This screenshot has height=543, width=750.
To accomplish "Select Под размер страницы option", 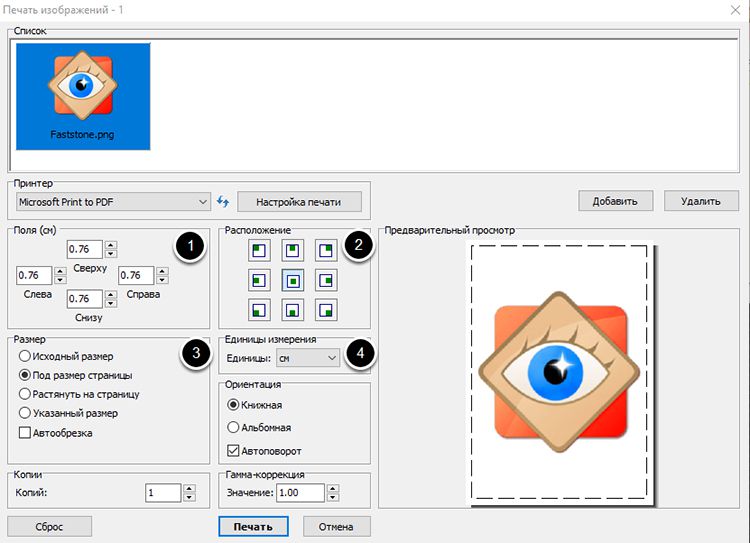I will [75, 375].
